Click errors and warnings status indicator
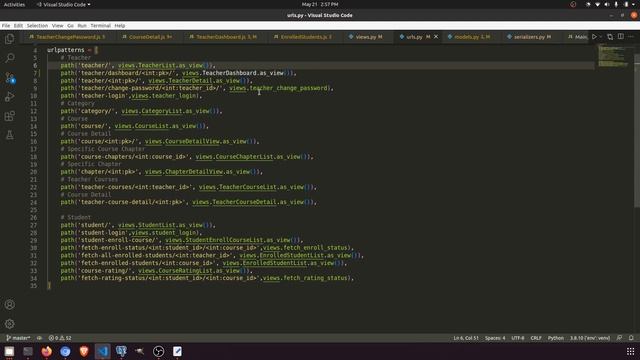The width and height of the screenshot is (640, 360). [60, 338]
